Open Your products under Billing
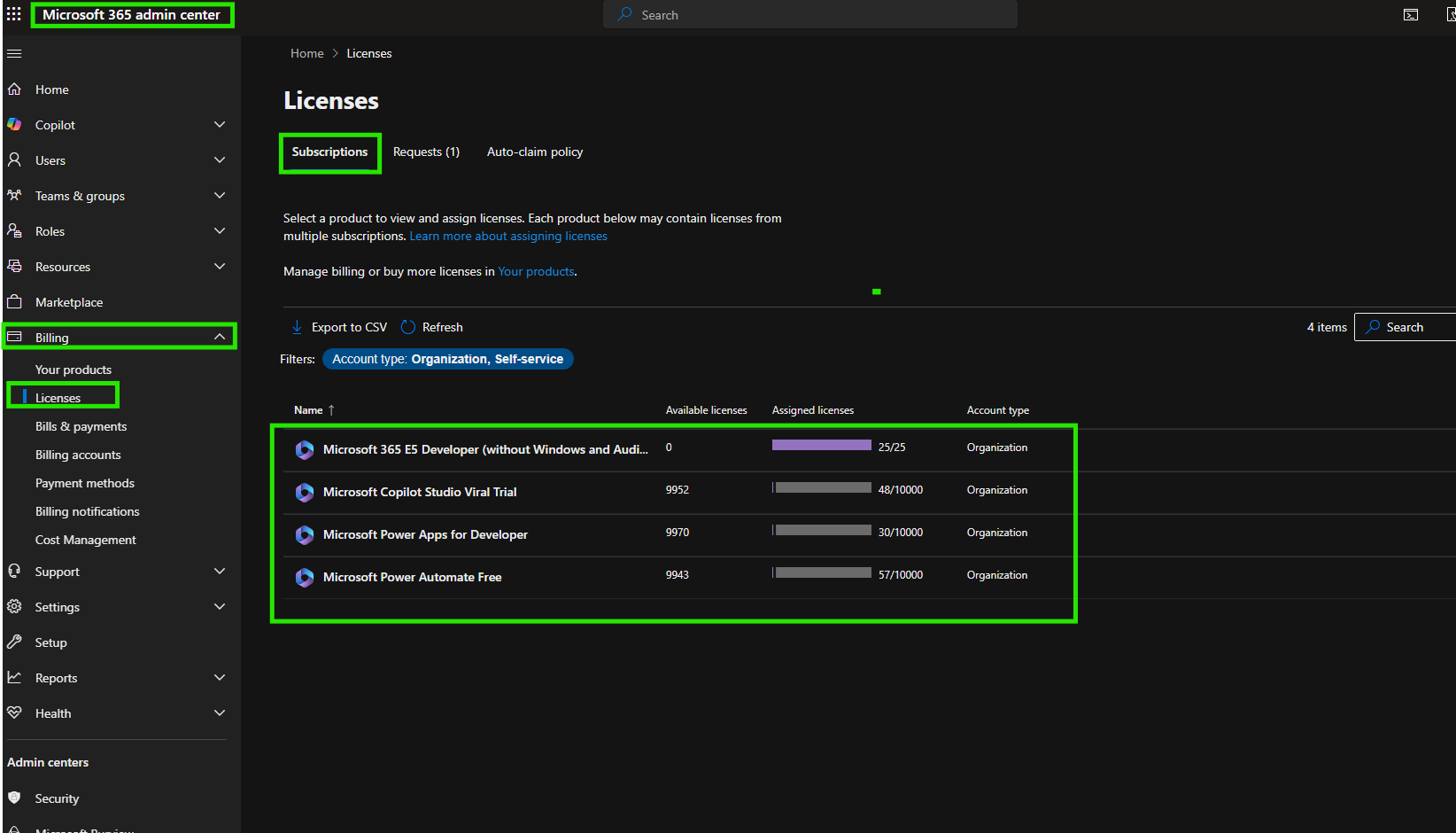This screenshot has height=833, width=1456. click(74, 370)
